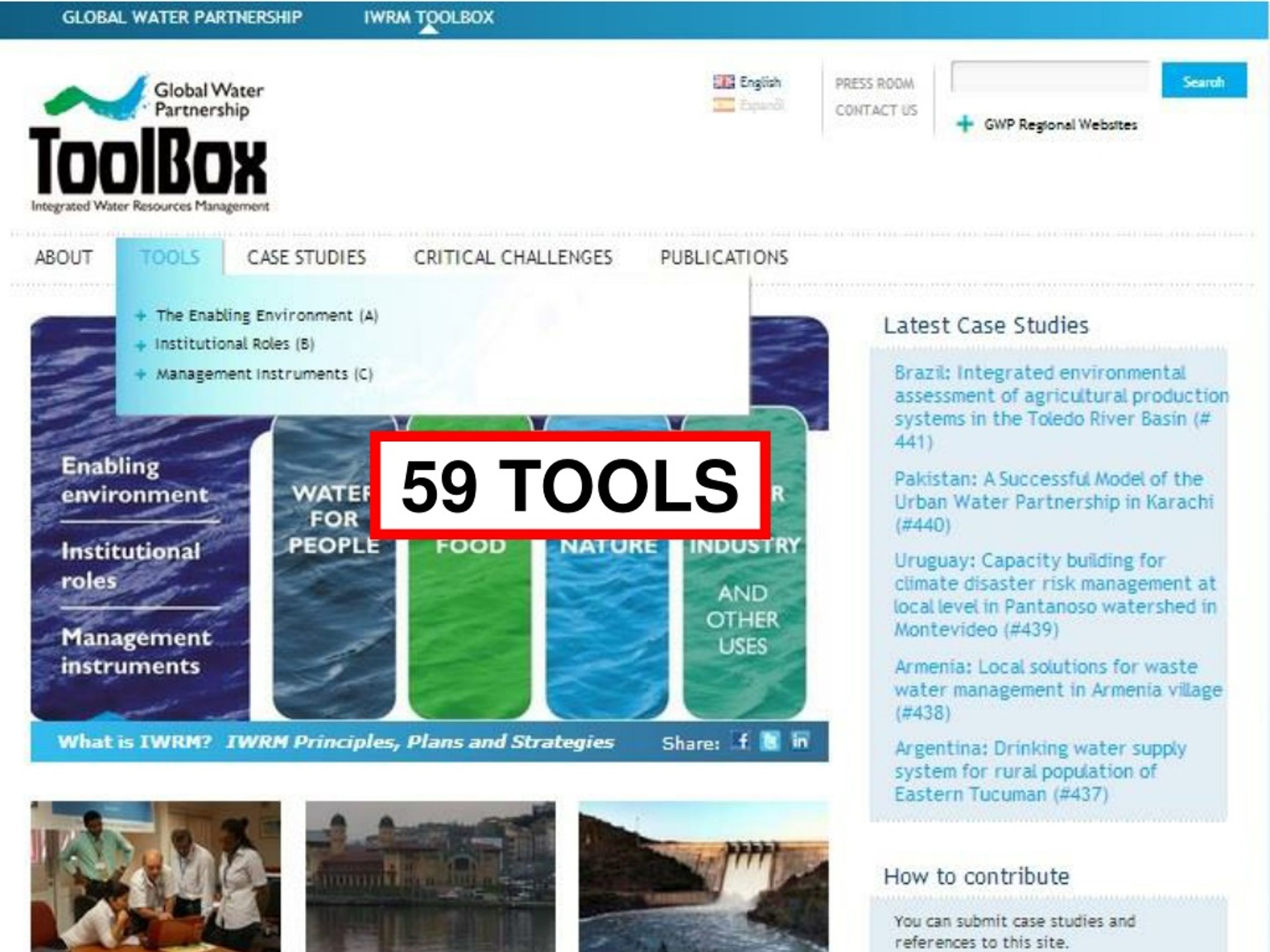1270x952 pixels.
Task: Open photo of dam spillway
Action: click(x=704, y=876)
